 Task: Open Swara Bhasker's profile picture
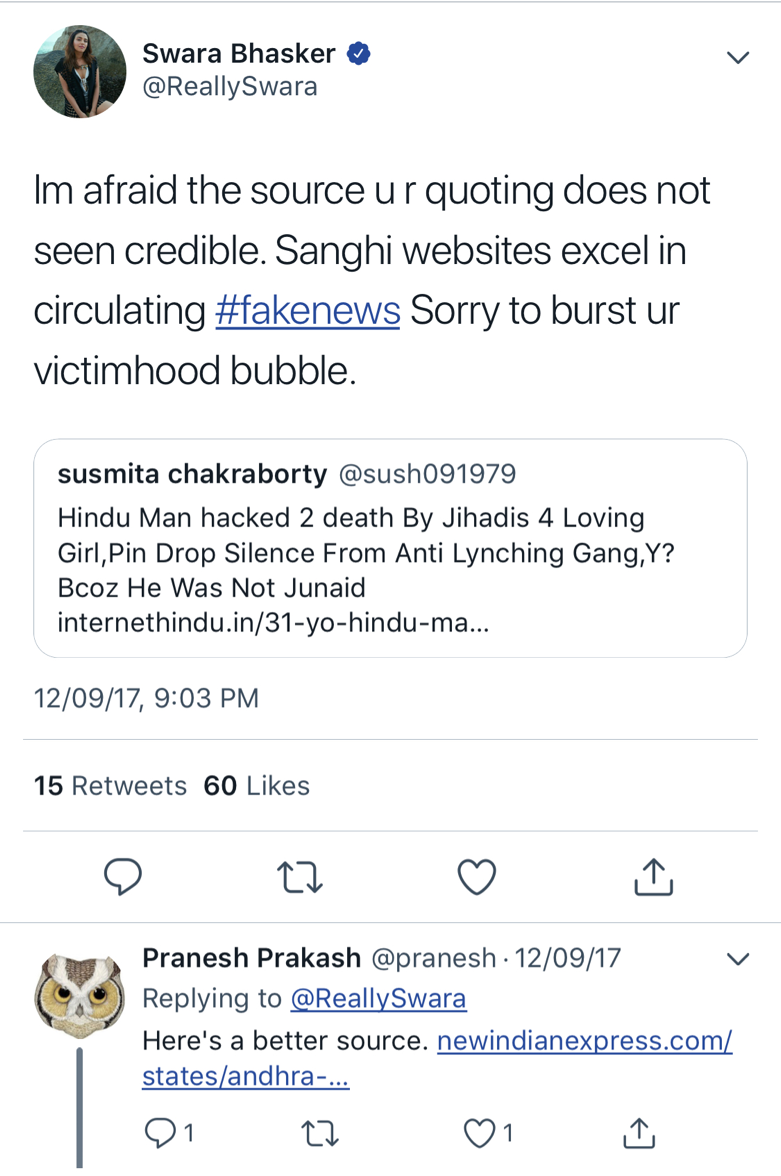tap(80, 71)
